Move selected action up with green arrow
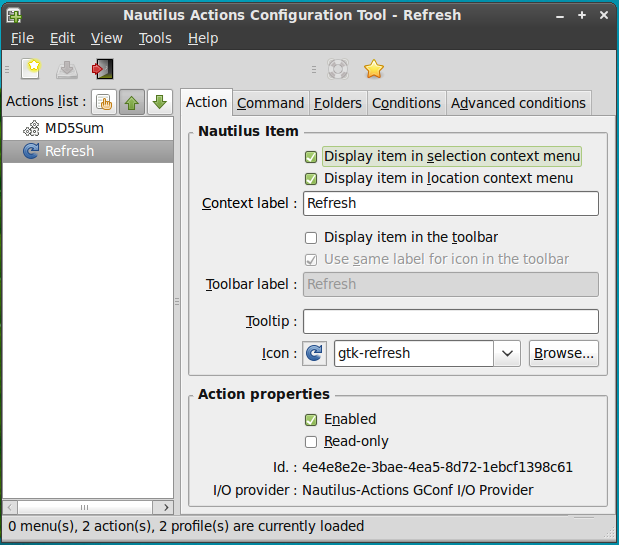 click(132, 102)
